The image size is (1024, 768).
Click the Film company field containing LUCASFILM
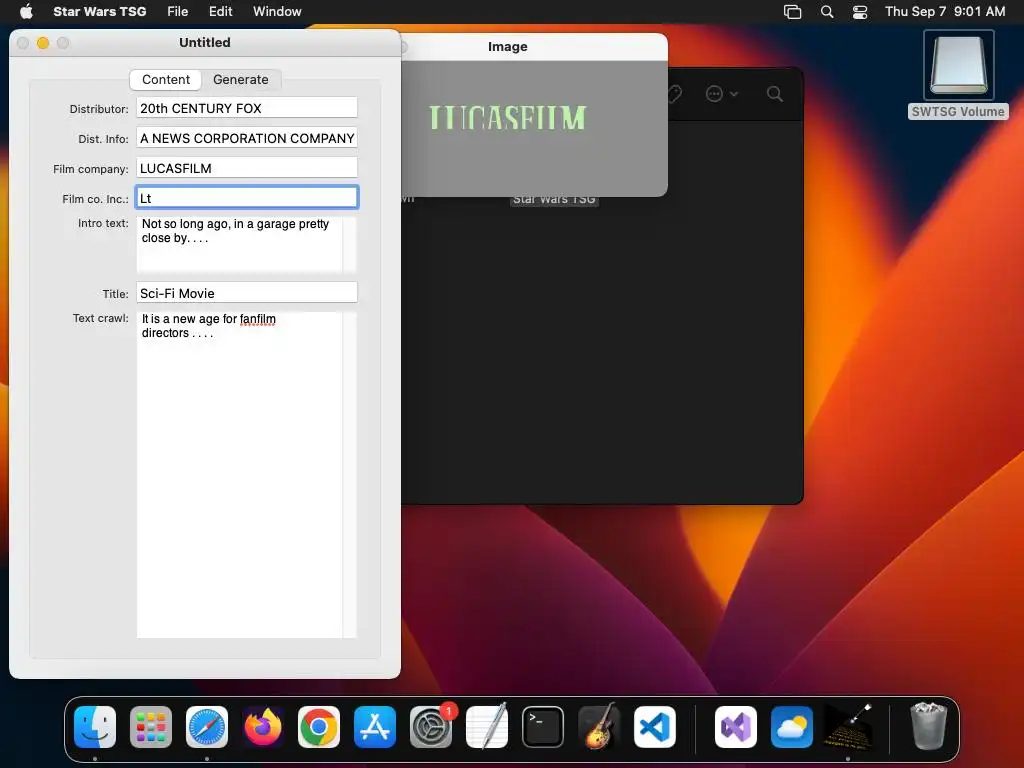tap(247, 168)
